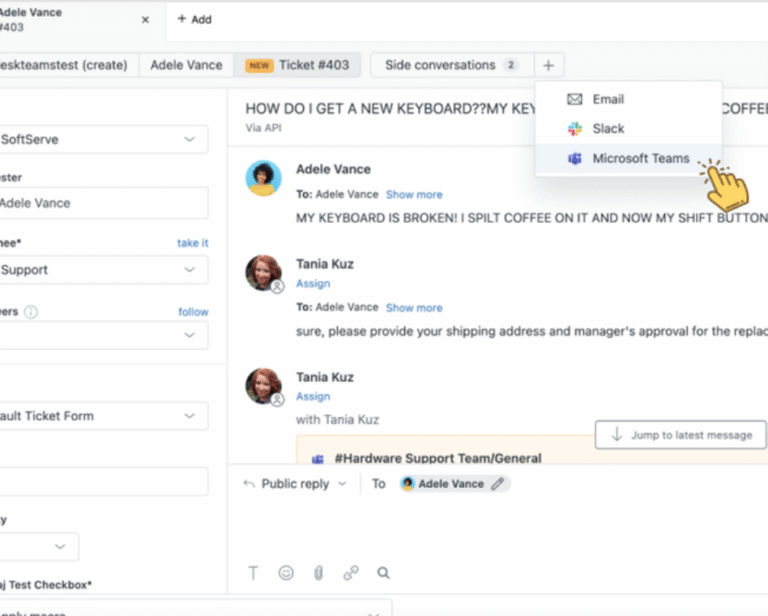768x616 pixels.
Task: Select Microsoft Teams in the dropdown menu
Action: 628,159
